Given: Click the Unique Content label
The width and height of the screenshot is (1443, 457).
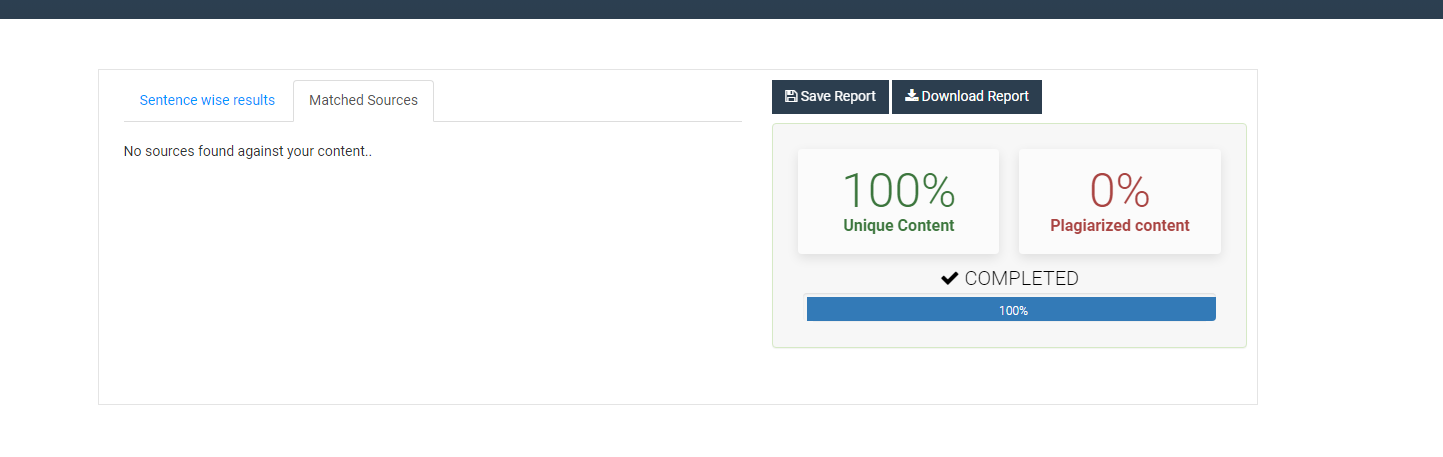Looking at the screenshot, I should pyautogui.click(x=898, y=226).
